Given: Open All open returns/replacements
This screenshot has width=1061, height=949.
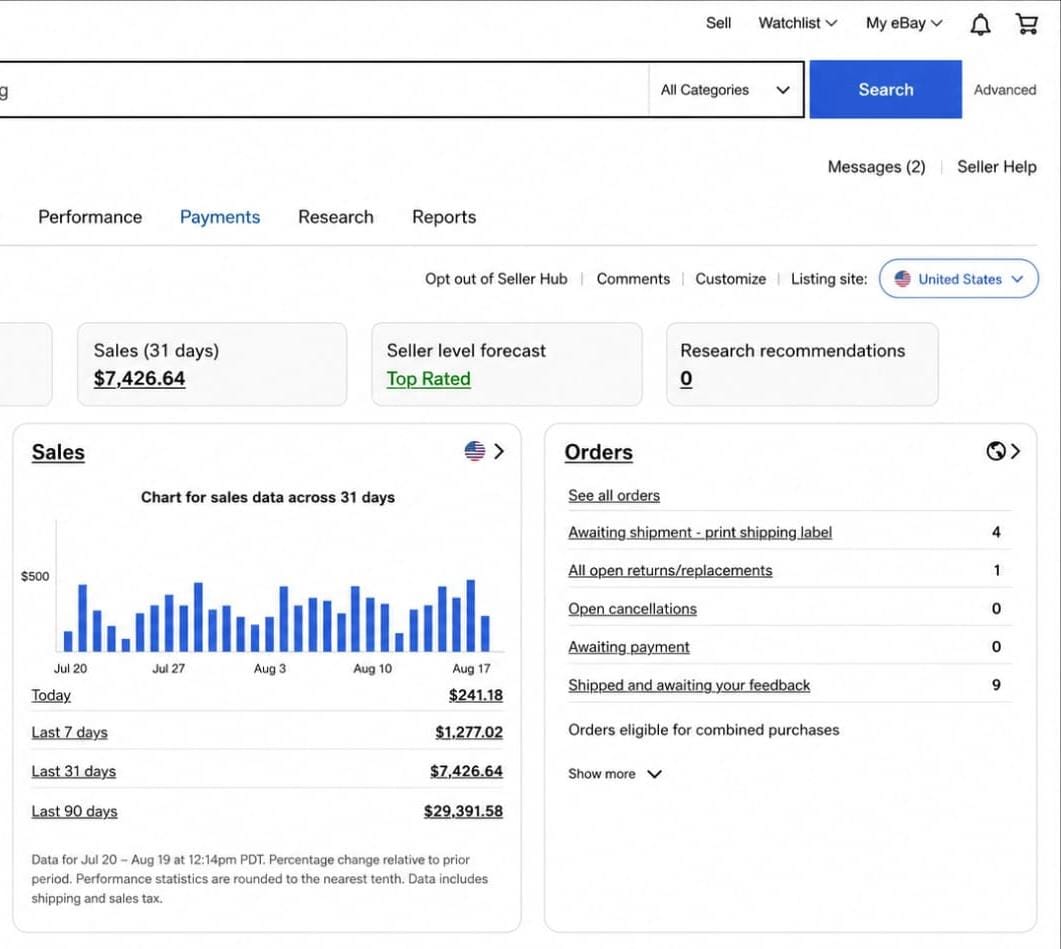Looking at the screenshot, I should (670, 571).
